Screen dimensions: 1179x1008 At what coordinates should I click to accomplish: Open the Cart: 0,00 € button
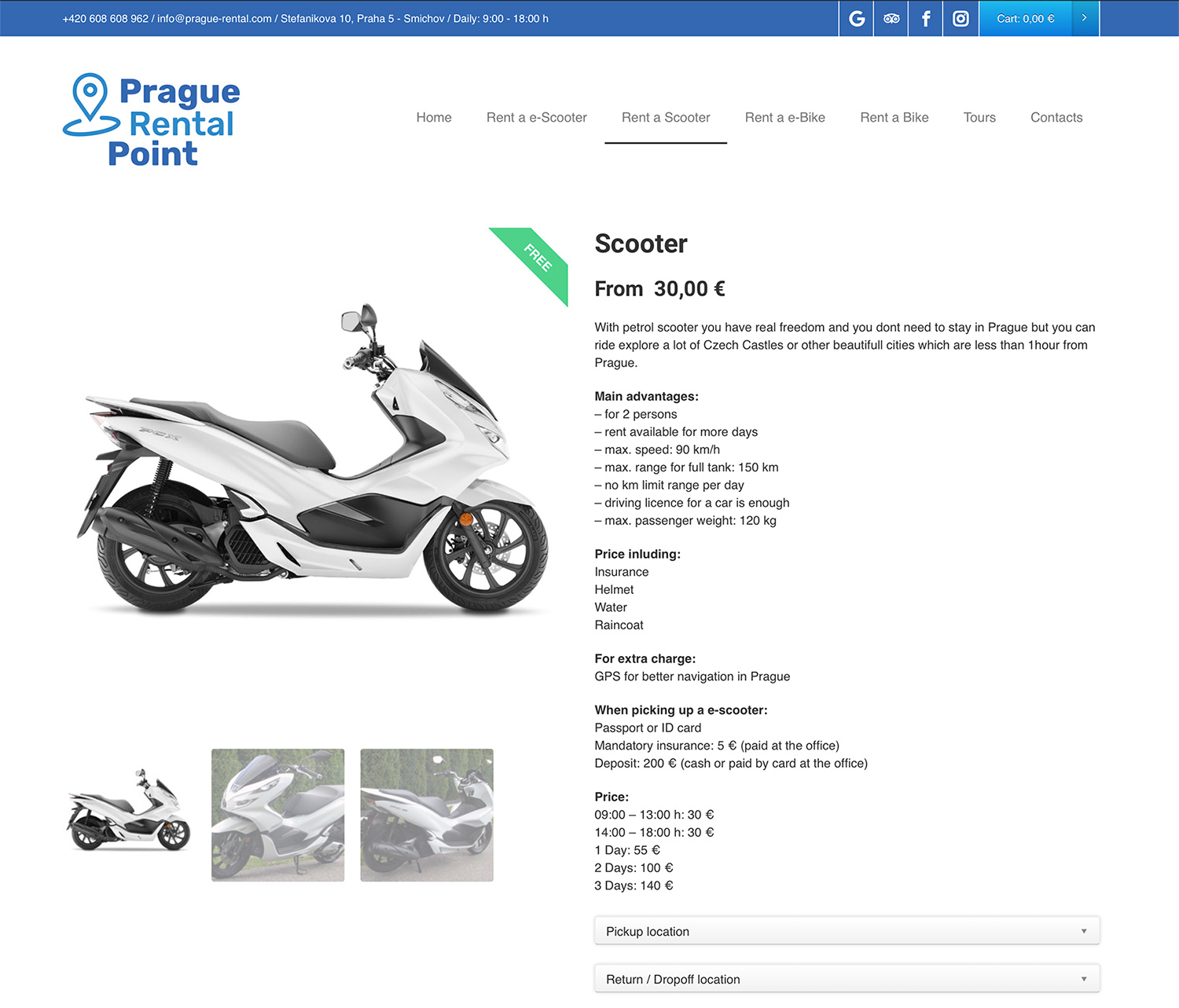(1026, 18)
